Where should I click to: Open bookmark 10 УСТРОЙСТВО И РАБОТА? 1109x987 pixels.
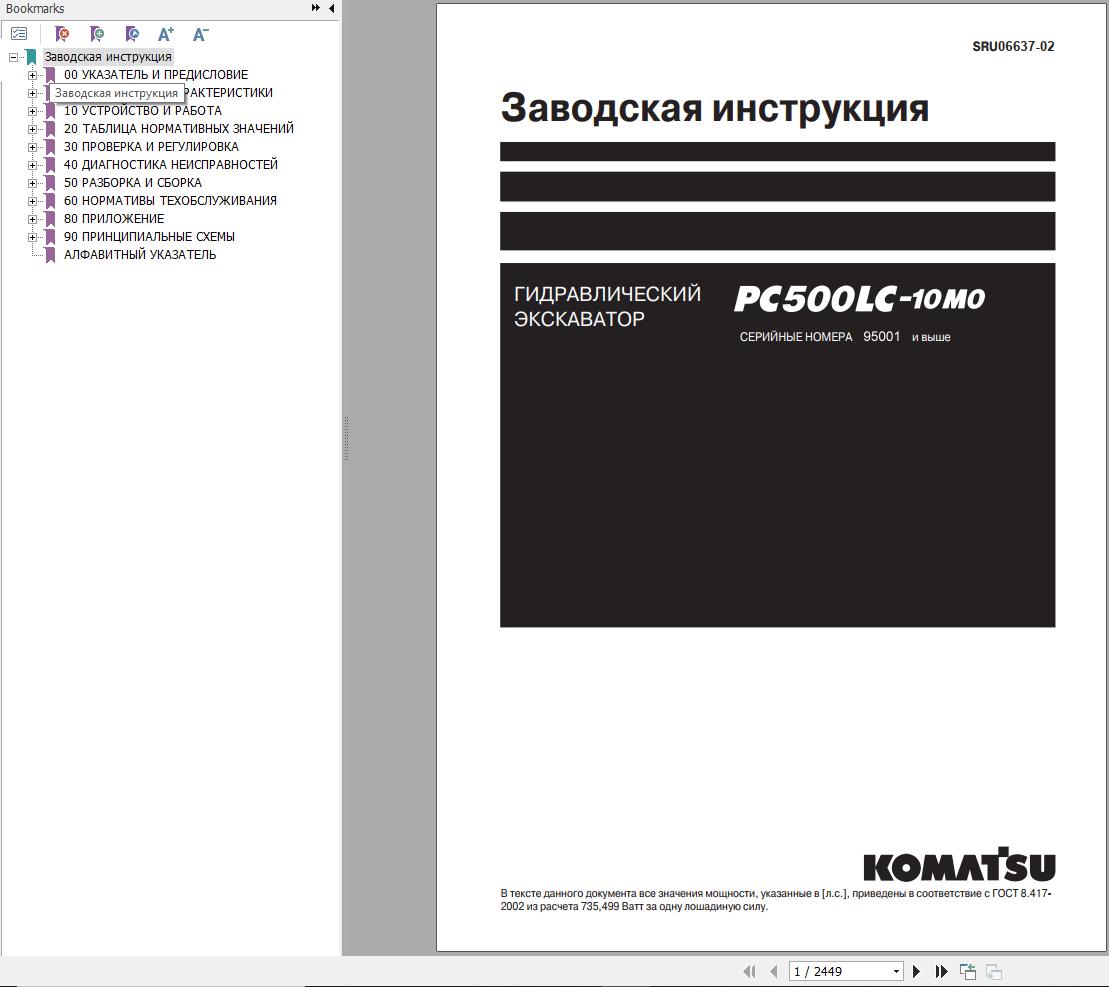(x=143, y=111)
